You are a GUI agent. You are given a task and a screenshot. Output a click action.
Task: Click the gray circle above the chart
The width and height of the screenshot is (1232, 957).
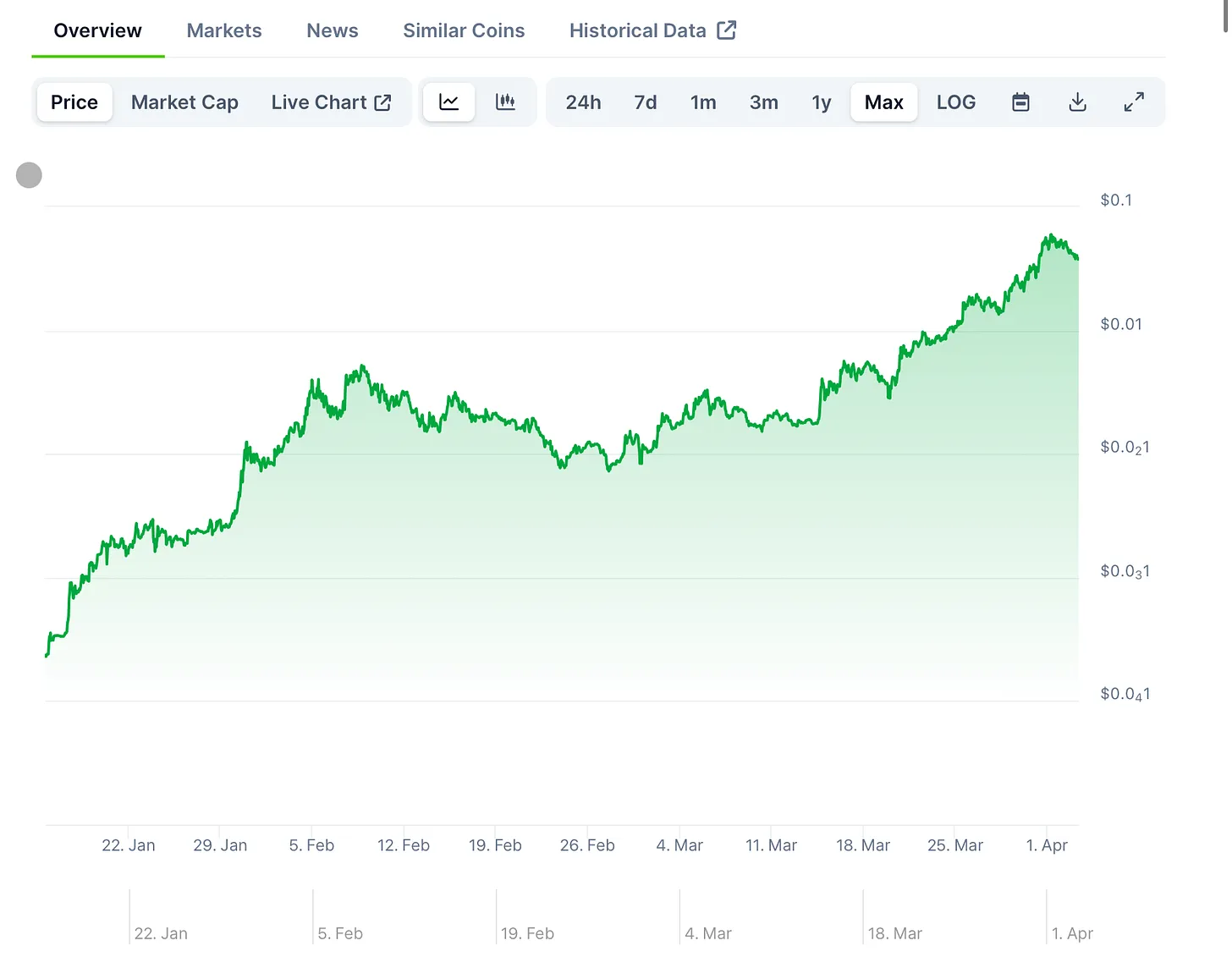coord(30,175)
